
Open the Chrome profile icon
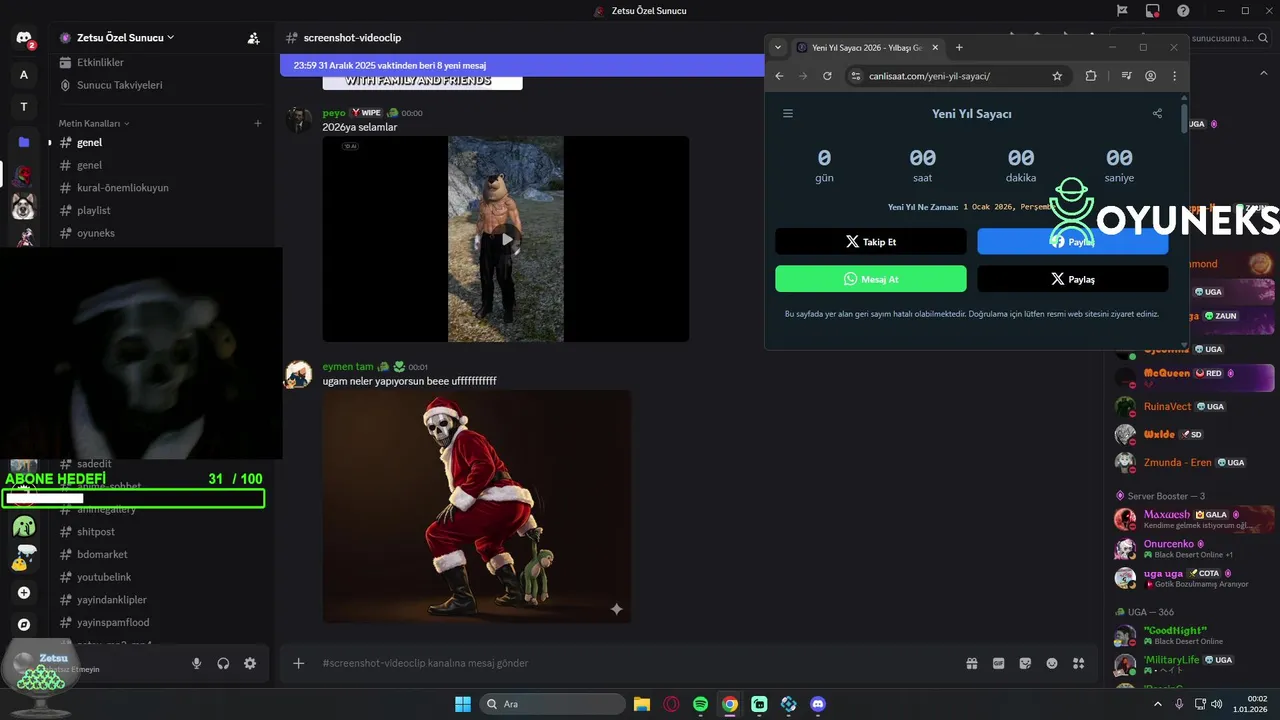click(1151, 76)
